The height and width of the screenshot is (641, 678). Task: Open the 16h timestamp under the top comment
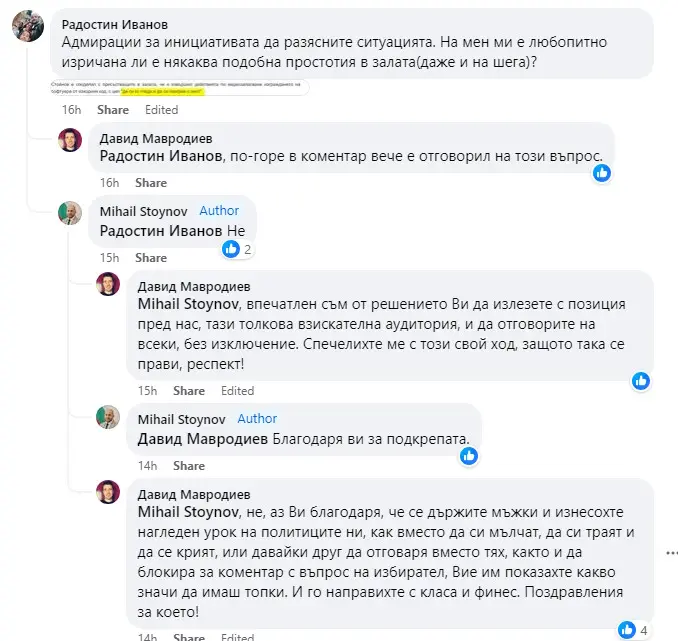click(70, 110)
